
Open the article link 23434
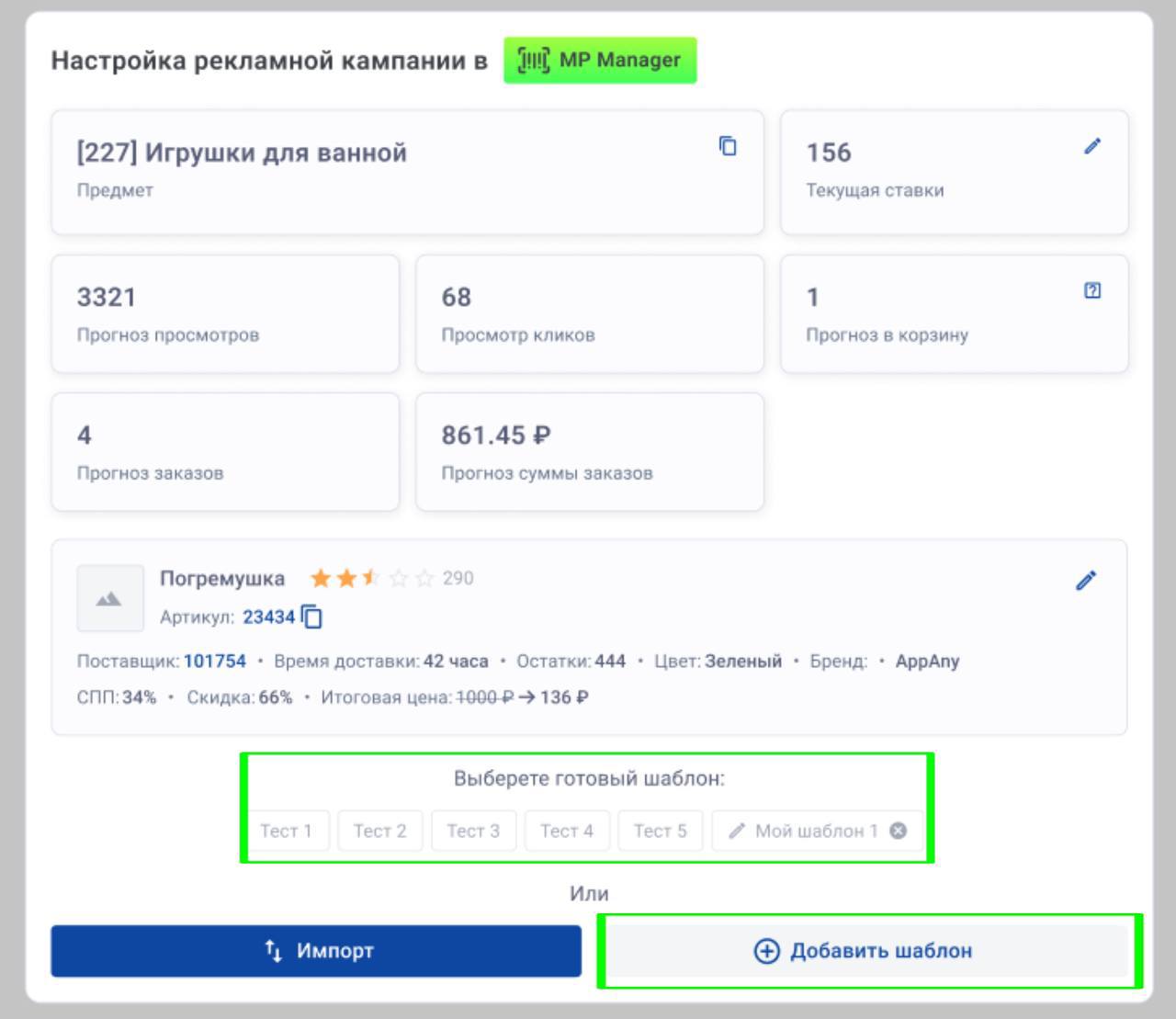[x=268, y=617]
